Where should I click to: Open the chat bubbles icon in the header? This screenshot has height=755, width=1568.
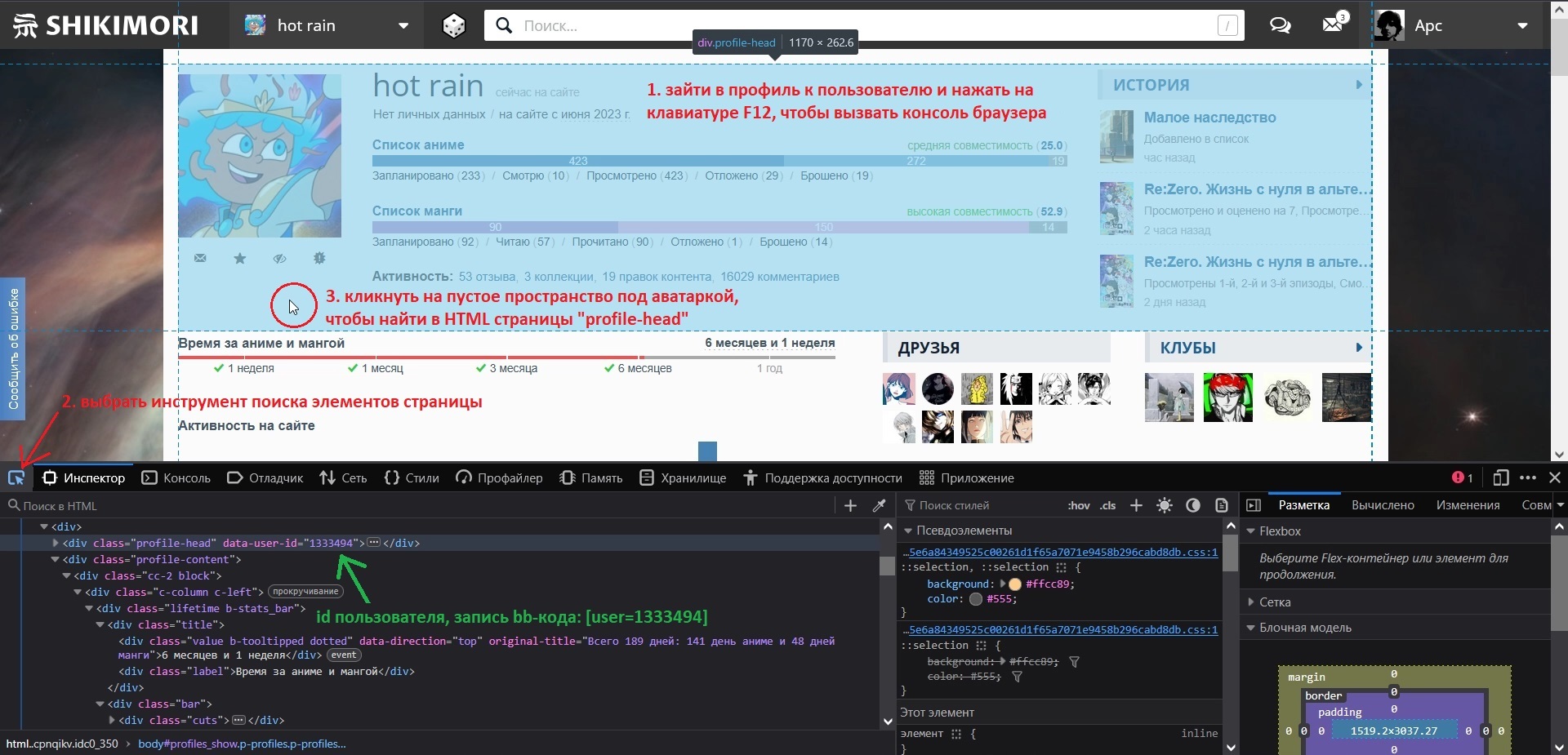click(1280, 26)
